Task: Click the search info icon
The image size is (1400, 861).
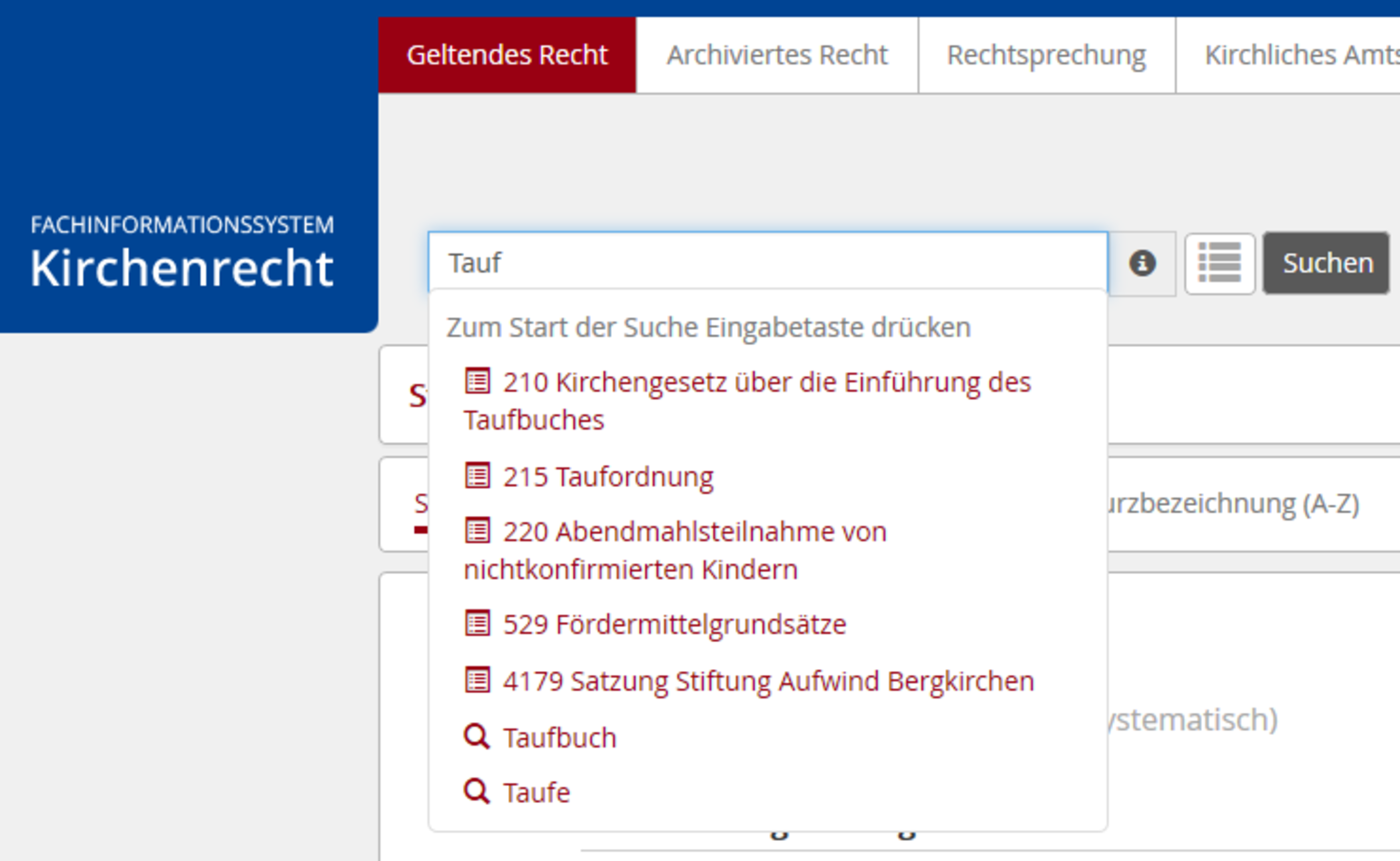Action: tap(1142, 263)
